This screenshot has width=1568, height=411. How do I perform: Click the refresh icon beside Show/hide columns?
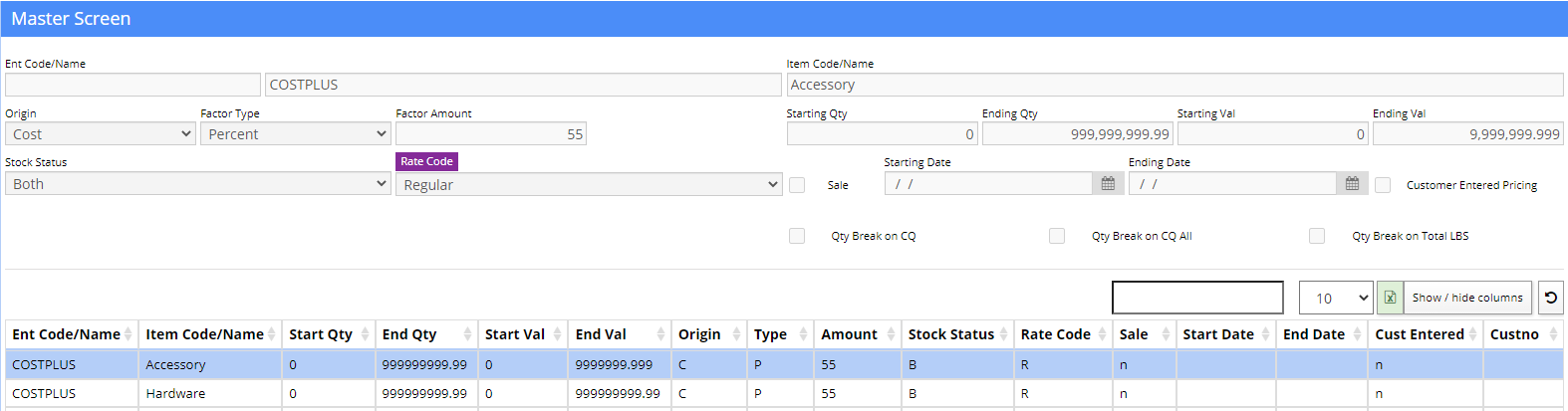[1551, 298]
